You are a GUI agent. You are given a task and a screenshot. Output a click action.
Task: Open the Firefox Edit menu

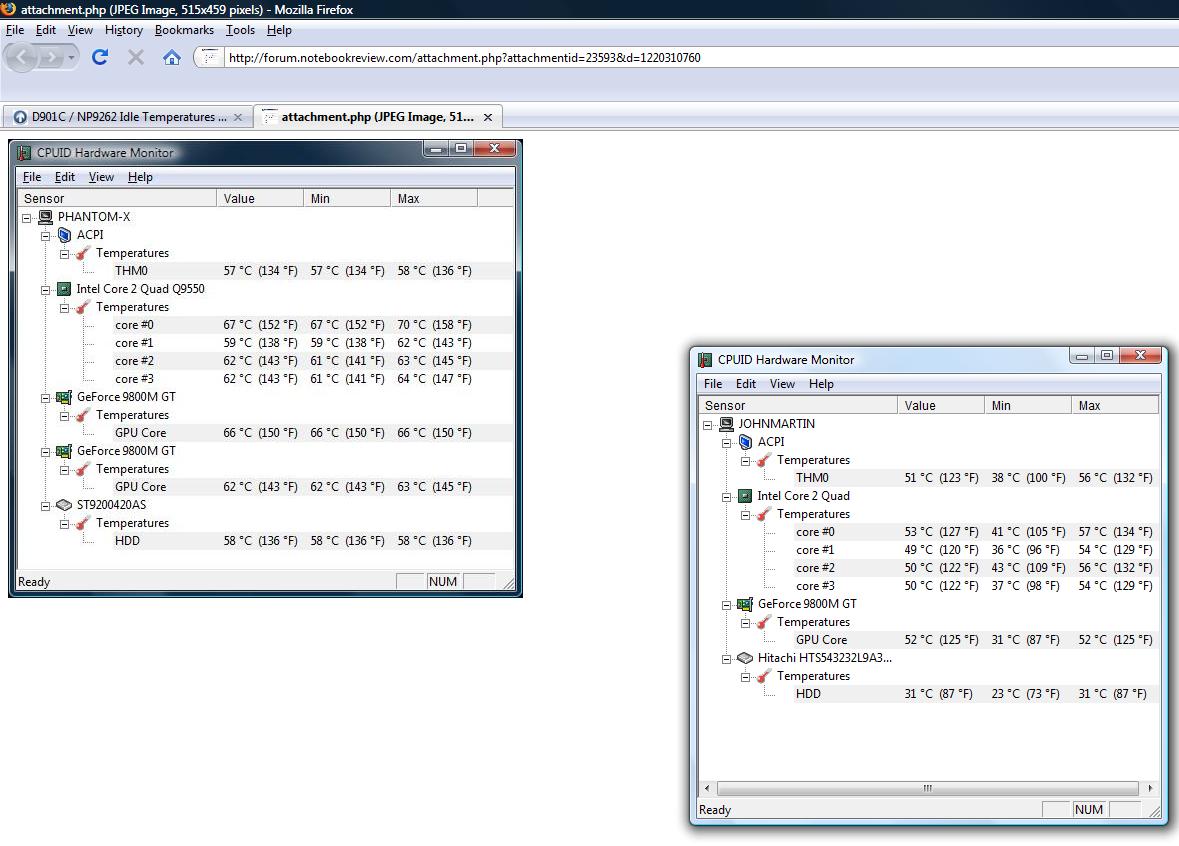(46, 30)
